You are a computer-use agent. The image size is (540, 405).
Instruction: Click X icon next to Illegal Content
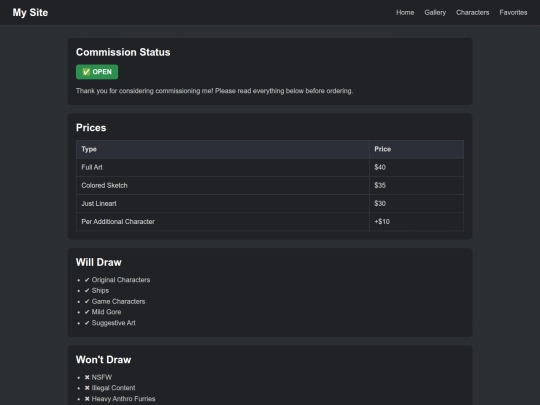tap(87, 388)
